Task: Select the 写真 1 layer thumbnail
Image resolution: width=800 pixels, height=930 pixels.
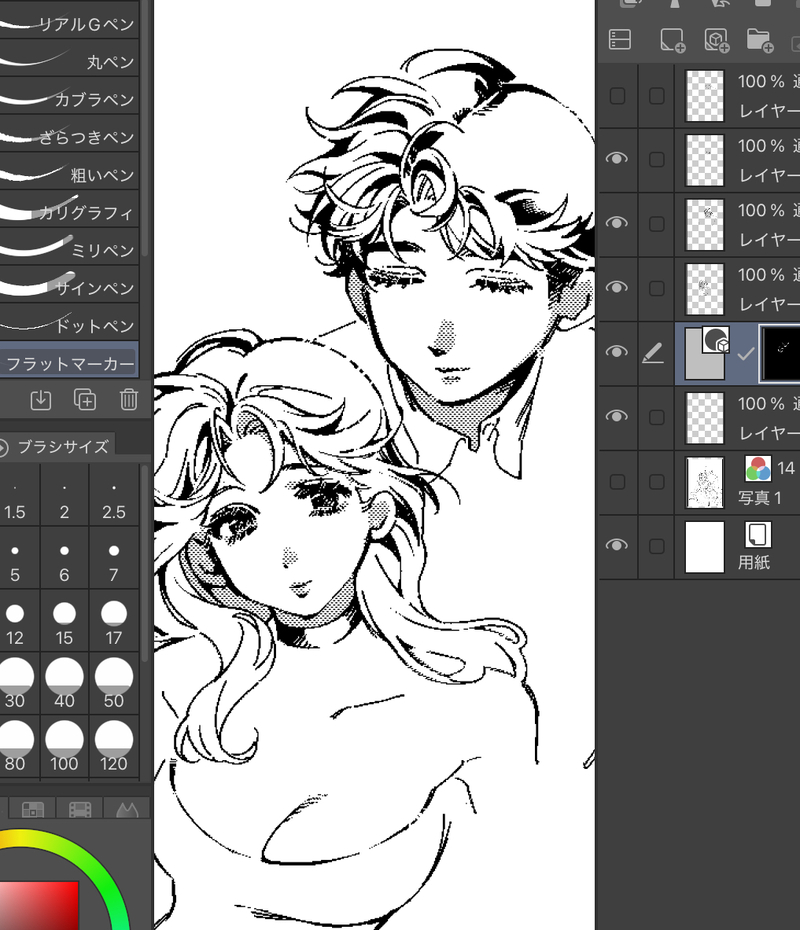Action: (x=705, y=482)
